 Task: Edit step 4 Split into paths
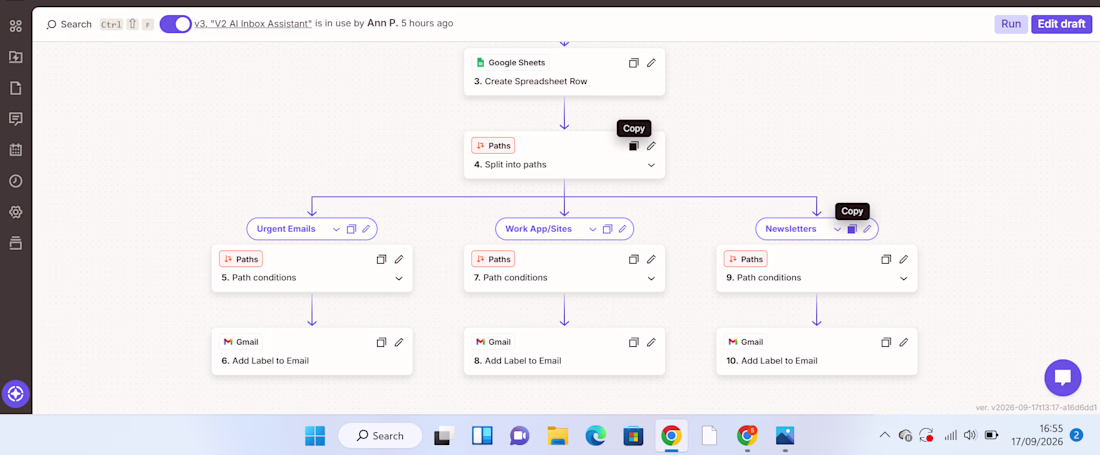pyautogui.click(x=651, y=146)
